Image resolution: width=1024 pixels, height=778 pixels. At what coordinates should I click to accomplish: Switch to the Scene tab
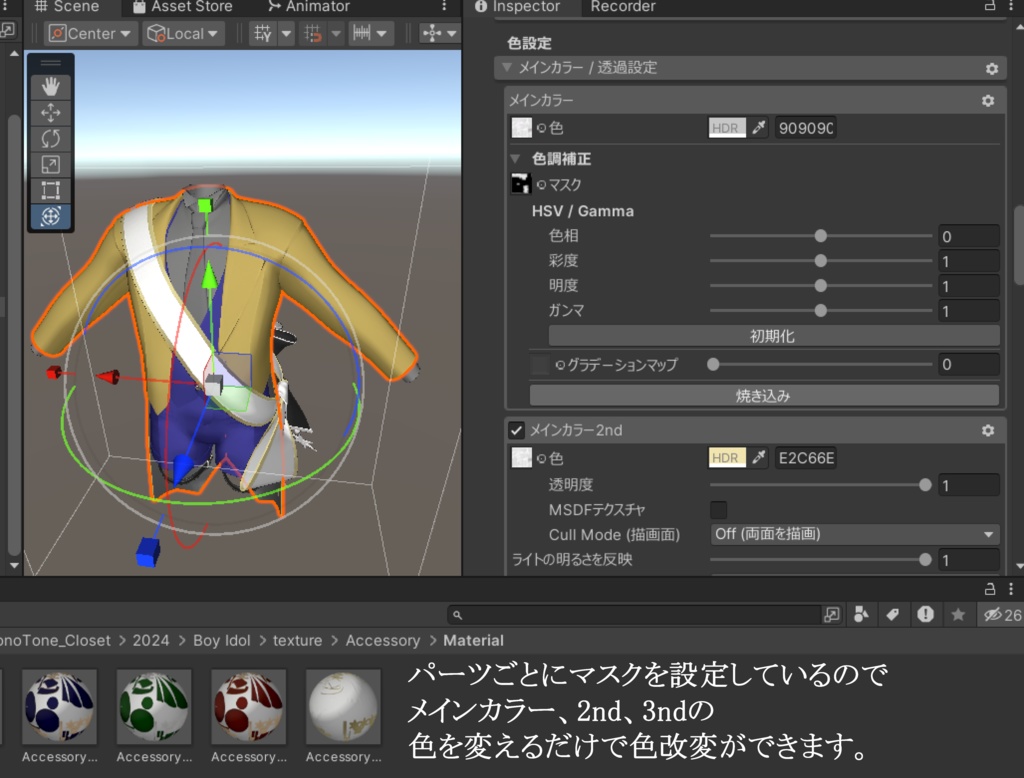click(x=67, y=7)
